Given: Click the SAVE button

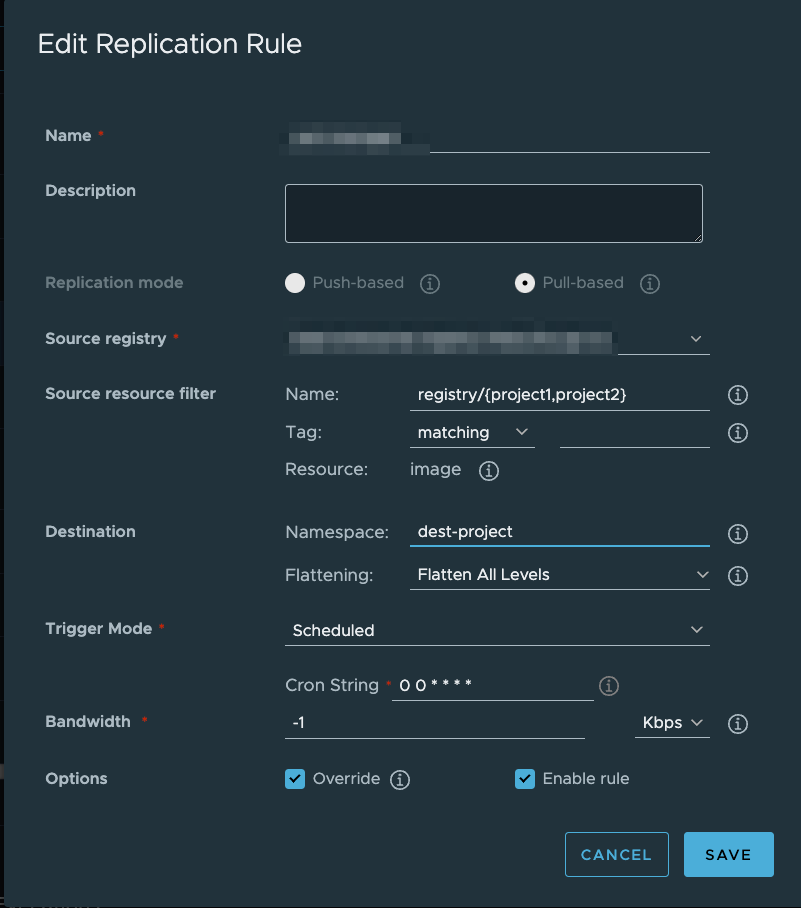Looking at the screenshot, I should (728, 854).
